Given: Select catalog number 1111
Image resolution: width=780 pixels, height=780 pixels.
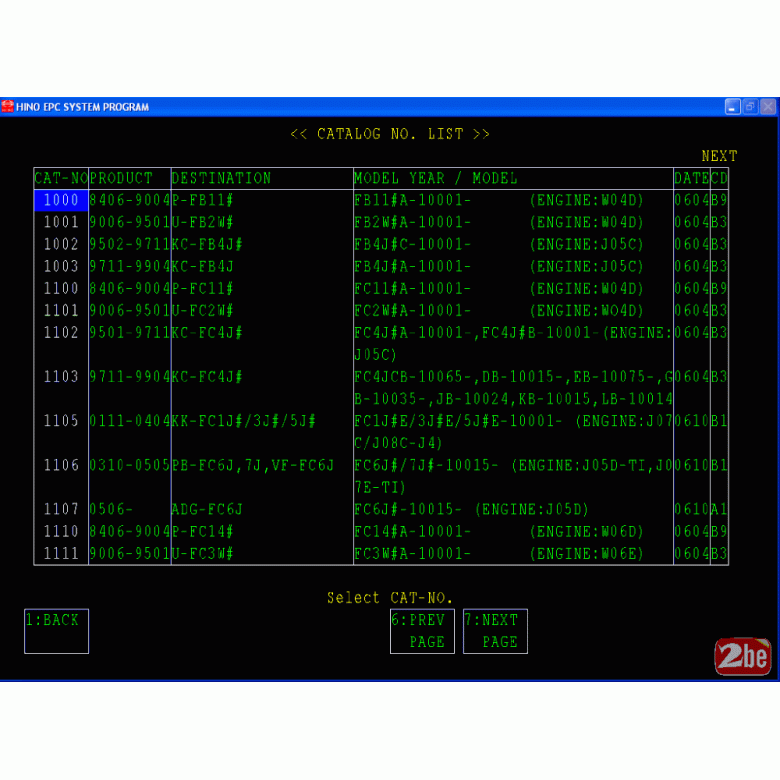Looking at the screenshot, I should (x=61, y=553).
